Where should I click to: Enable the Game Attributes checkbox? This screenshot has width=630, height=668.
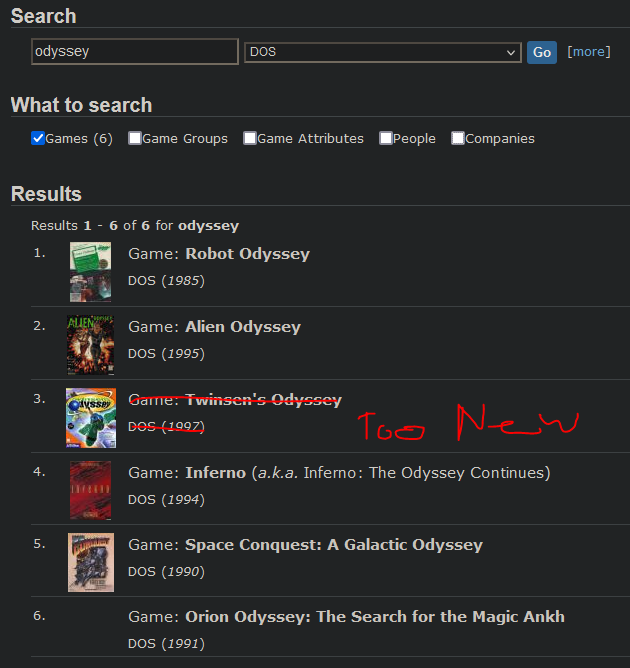pyautogui.click(x=250, y=138)
